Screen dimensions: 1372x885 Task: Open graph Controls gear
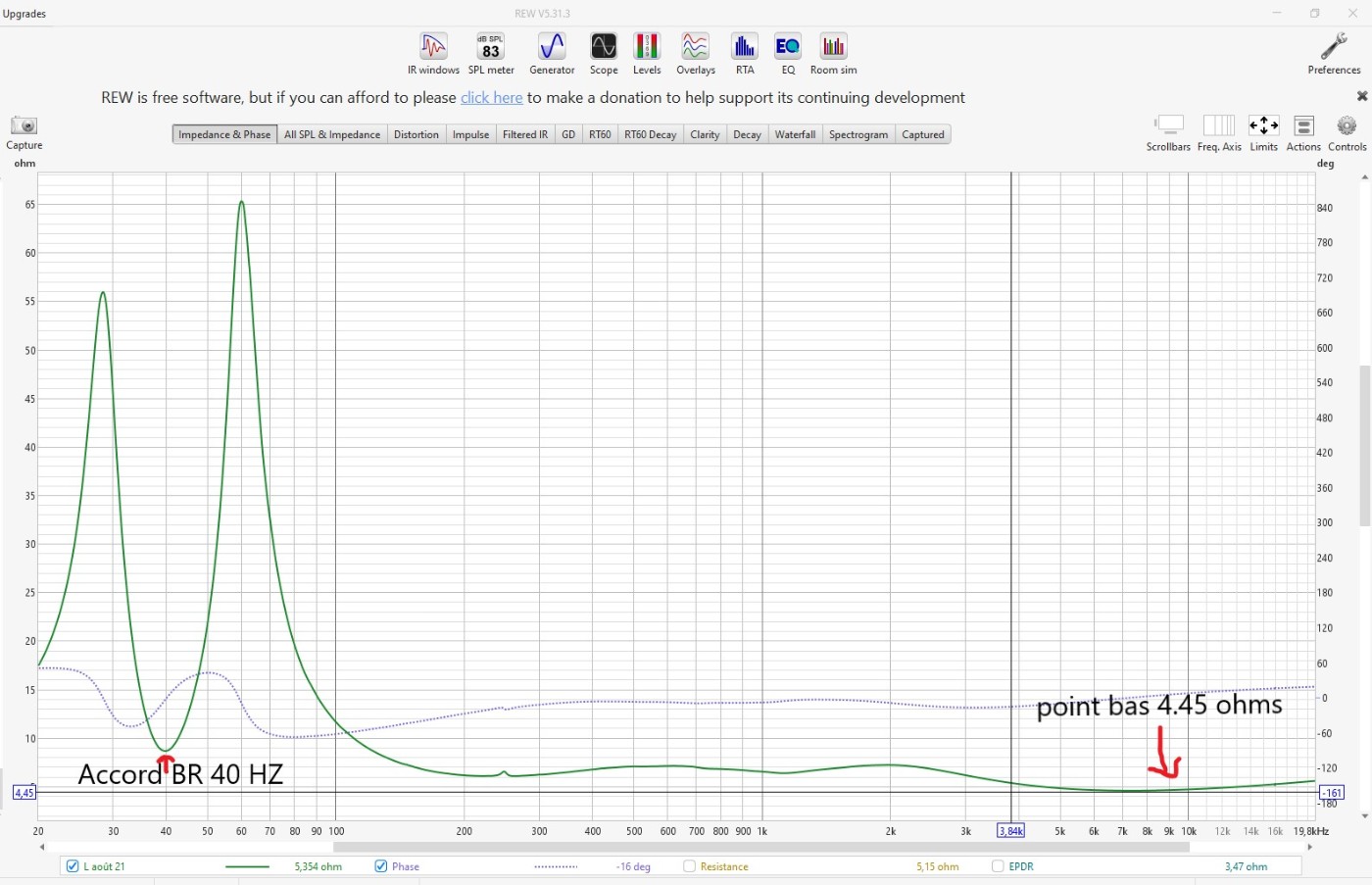[x=1347, y=133]
